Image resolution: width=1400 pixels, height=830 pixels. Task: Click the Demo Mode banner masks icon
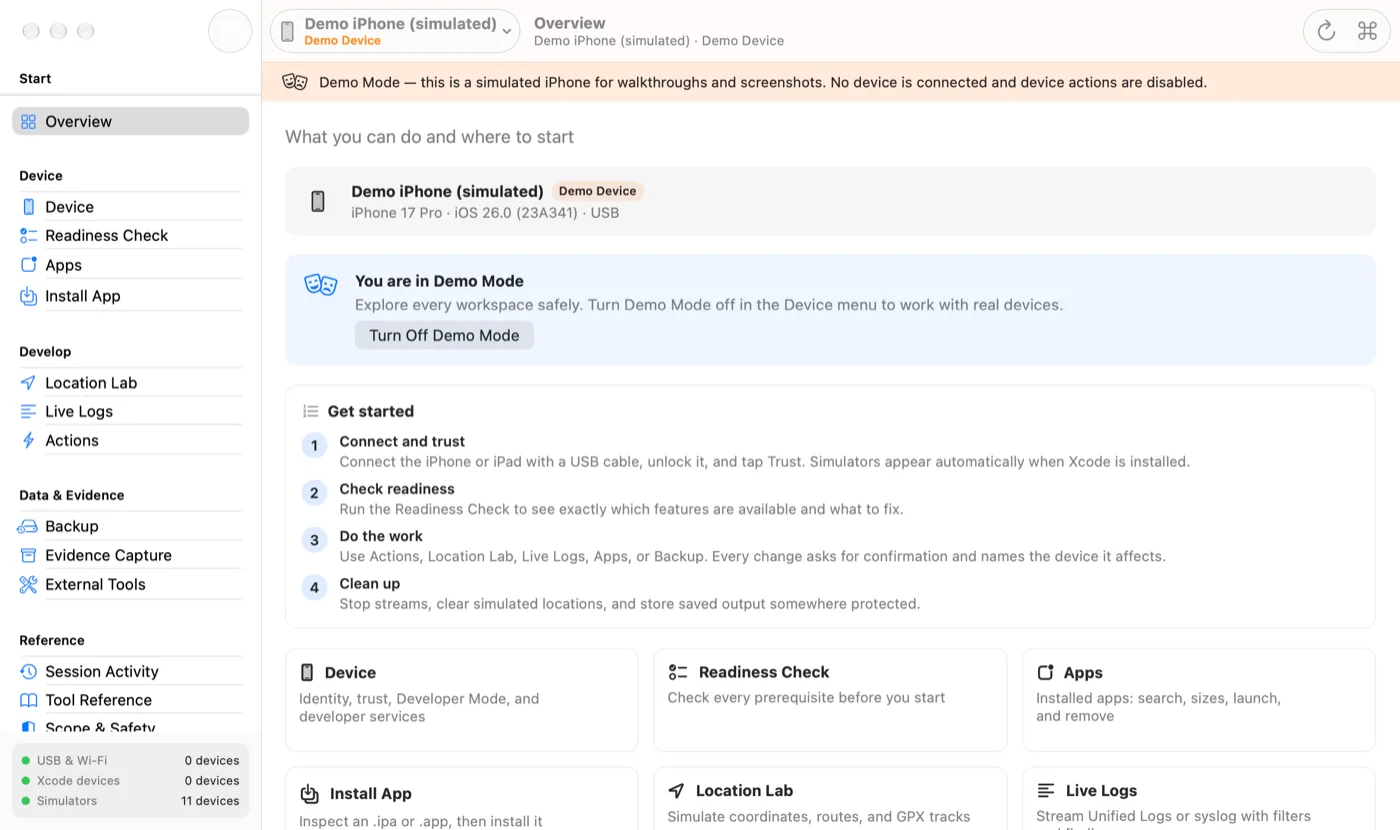pyautogui.click(x=295, y=82)
